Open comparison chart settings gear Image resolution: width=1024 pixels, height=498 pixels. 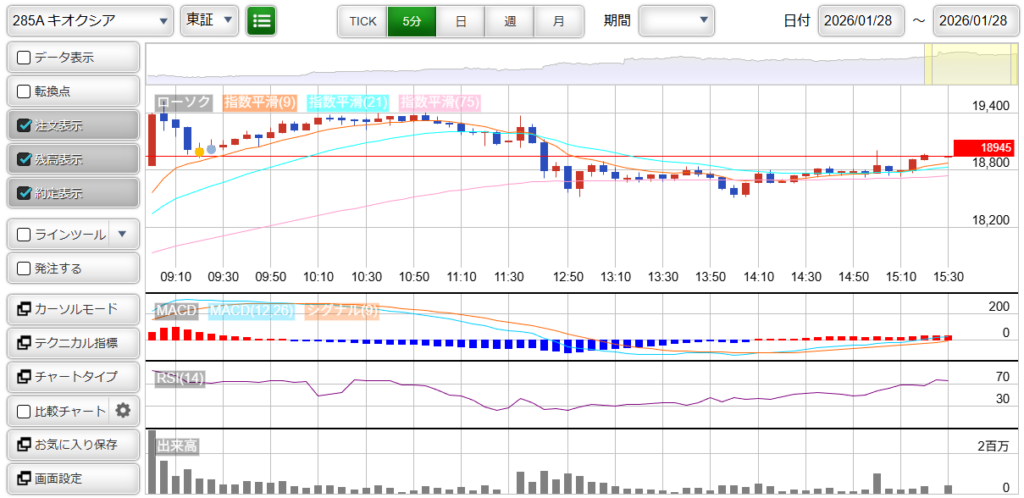(x=123, y=410)
